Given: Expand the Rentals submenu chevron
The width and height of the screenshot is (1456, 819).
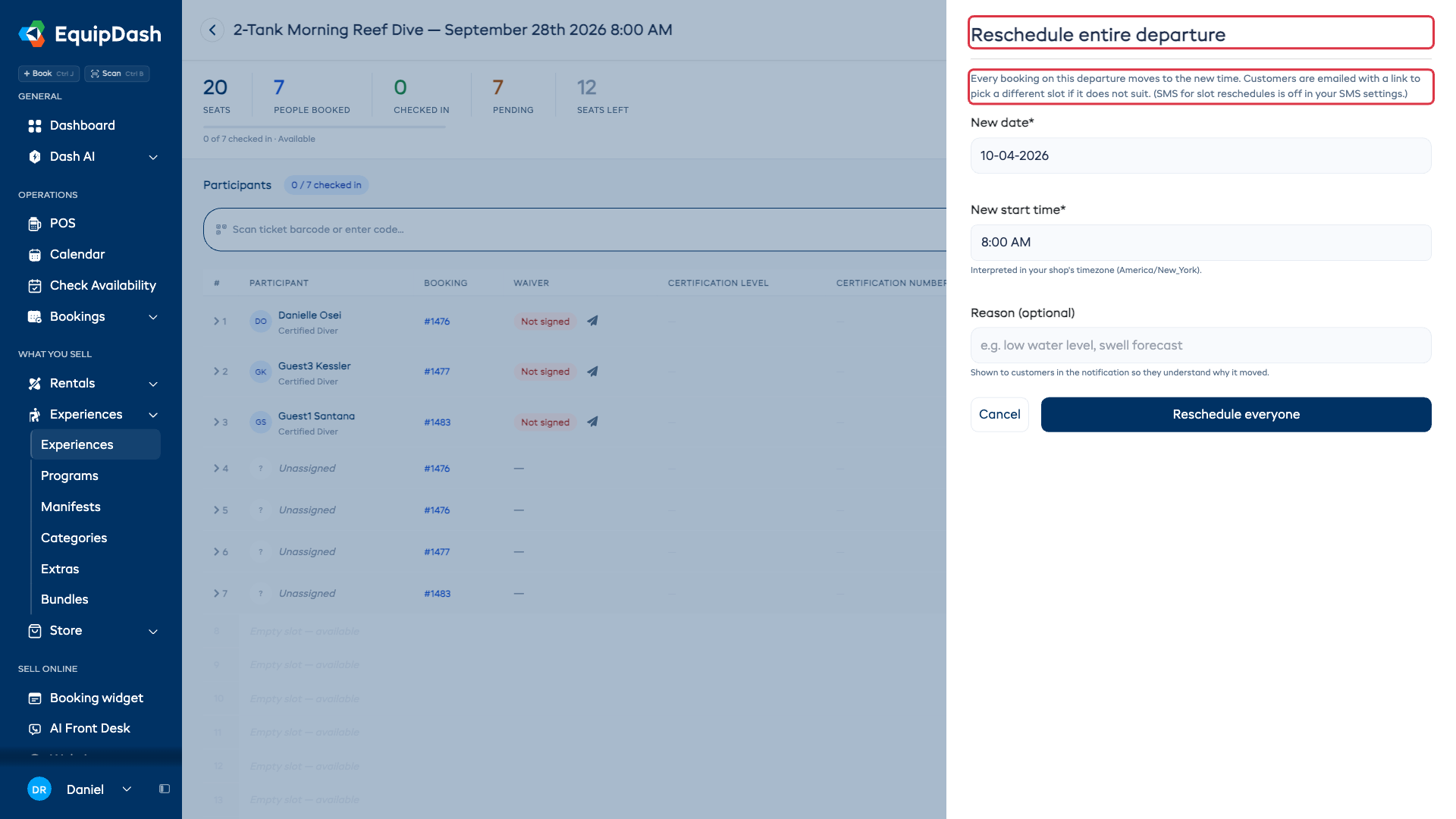Looking at the screenshot, I should click(153, 384).
